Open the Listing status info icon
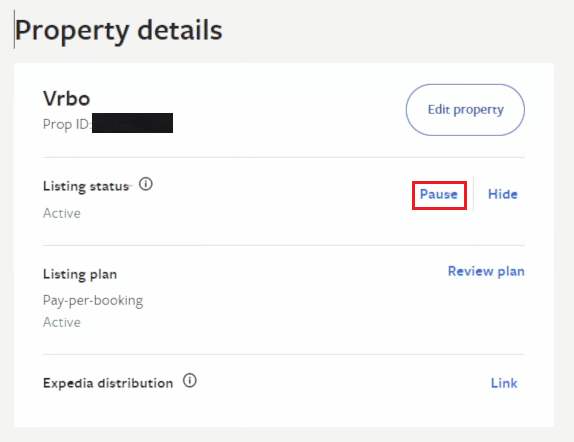This screenshot has height=442, width=574. pos(146,184)
